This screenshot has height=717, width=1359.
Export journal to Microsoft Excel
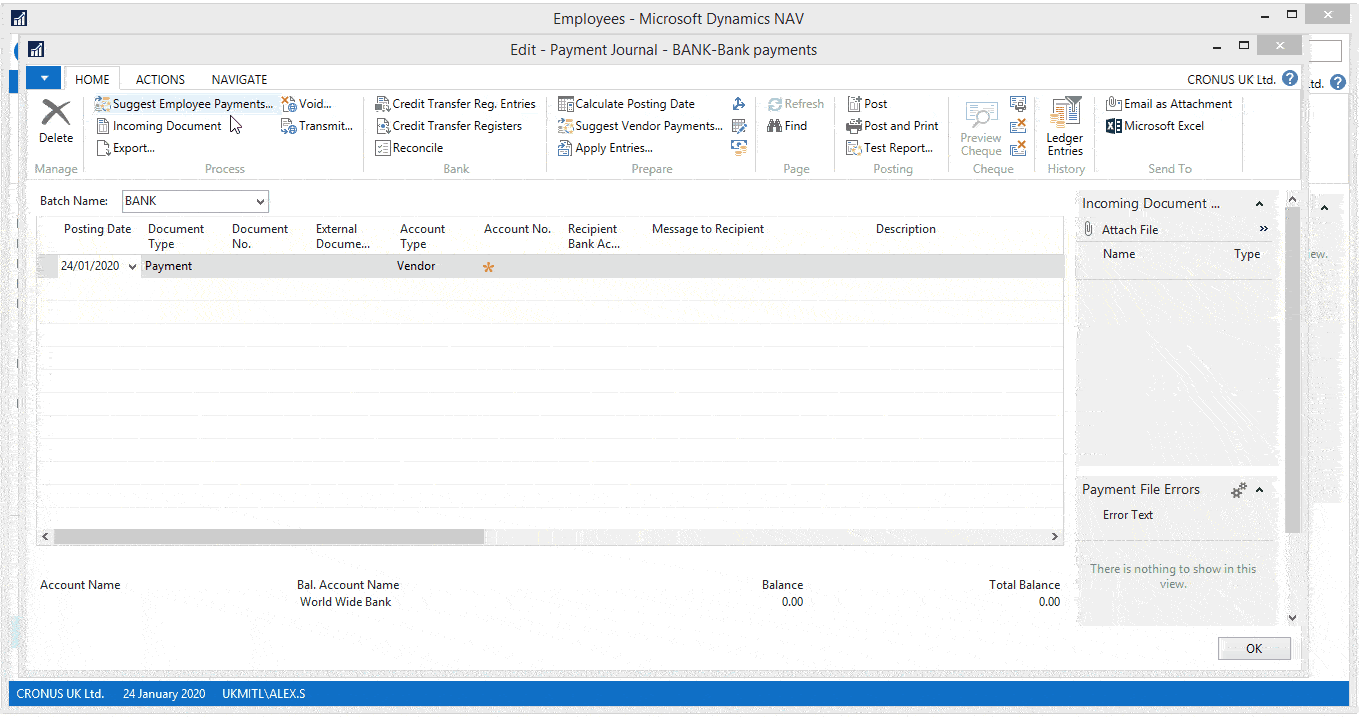tap(1163, 126)
